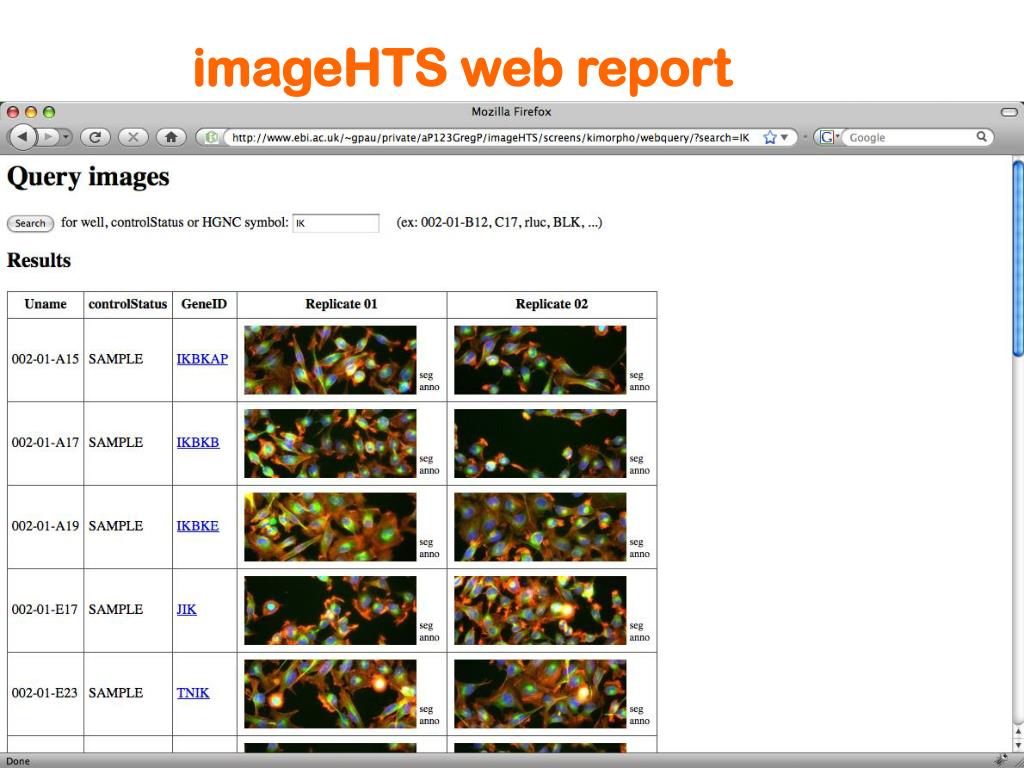Open the IKBKAP gene link
The width and height of the screenshot is (1024, 768).
click(202, 359)
